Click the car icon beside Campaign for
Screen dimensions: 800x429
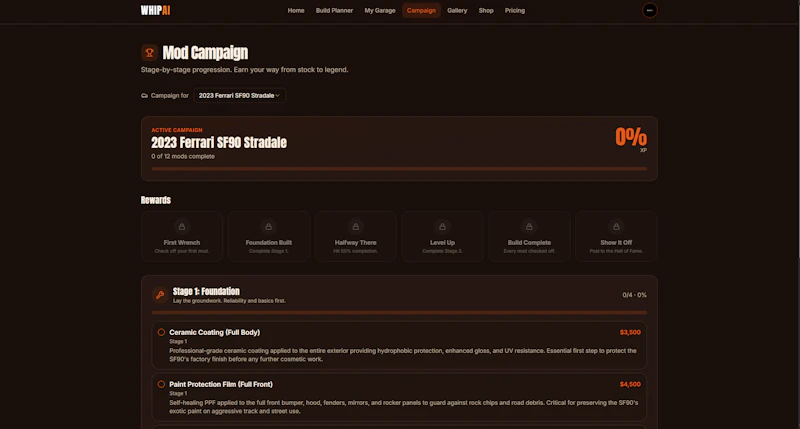[144, 95]
